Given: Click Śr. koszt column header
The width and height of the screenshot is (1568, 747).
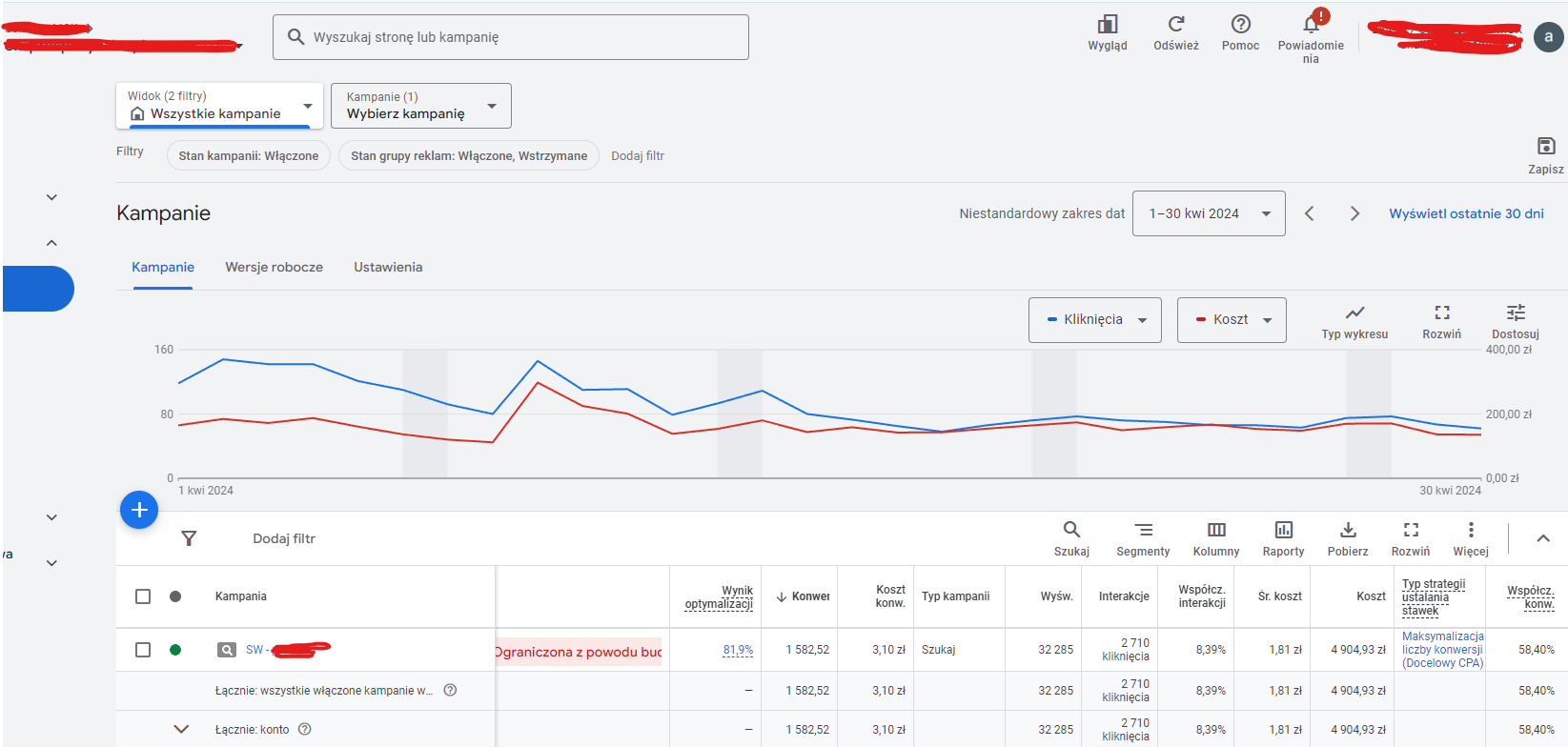Looking at the screenshot, I should (x=1280, y=596).
